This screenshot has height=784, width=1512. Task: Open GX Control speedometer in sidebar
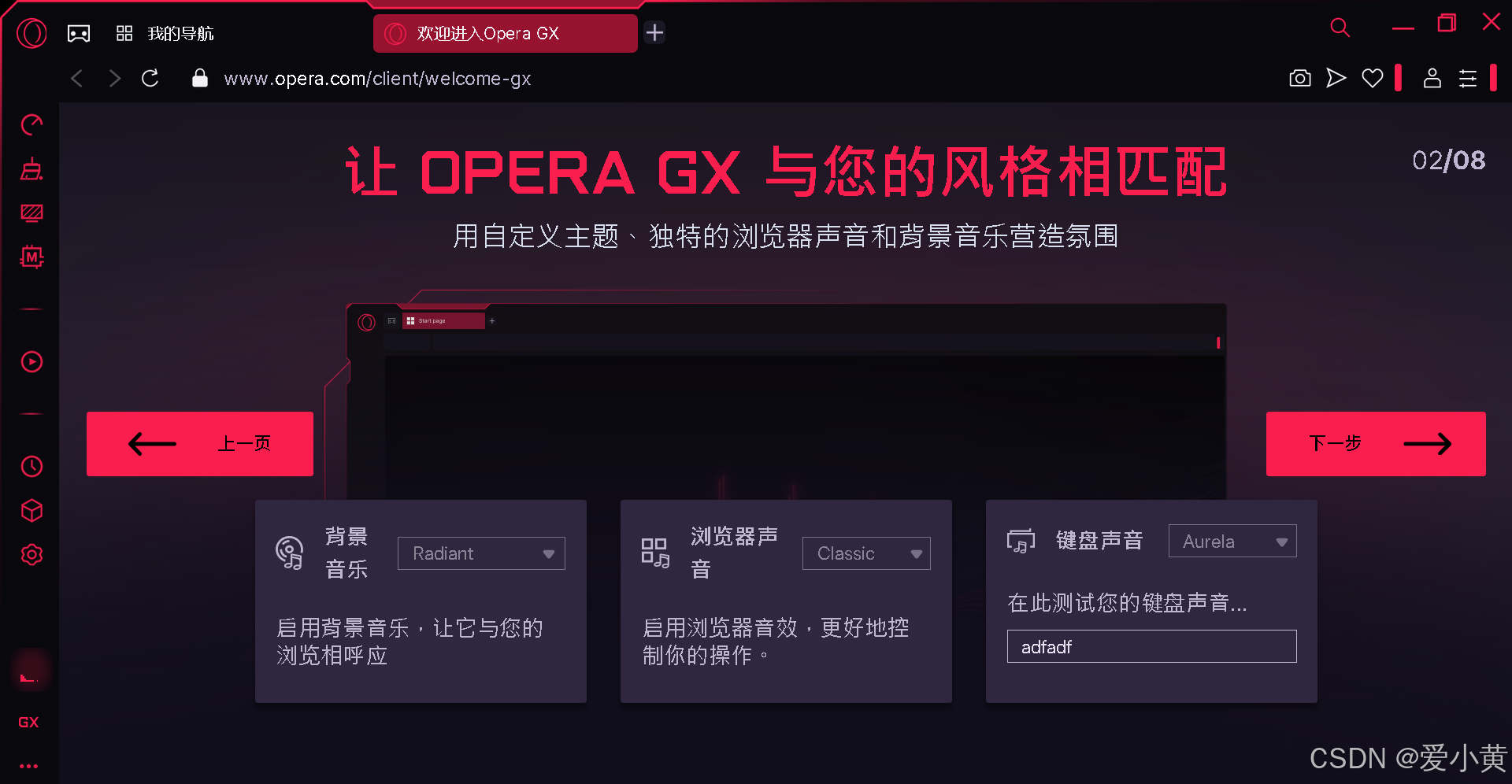click(31, 124)
